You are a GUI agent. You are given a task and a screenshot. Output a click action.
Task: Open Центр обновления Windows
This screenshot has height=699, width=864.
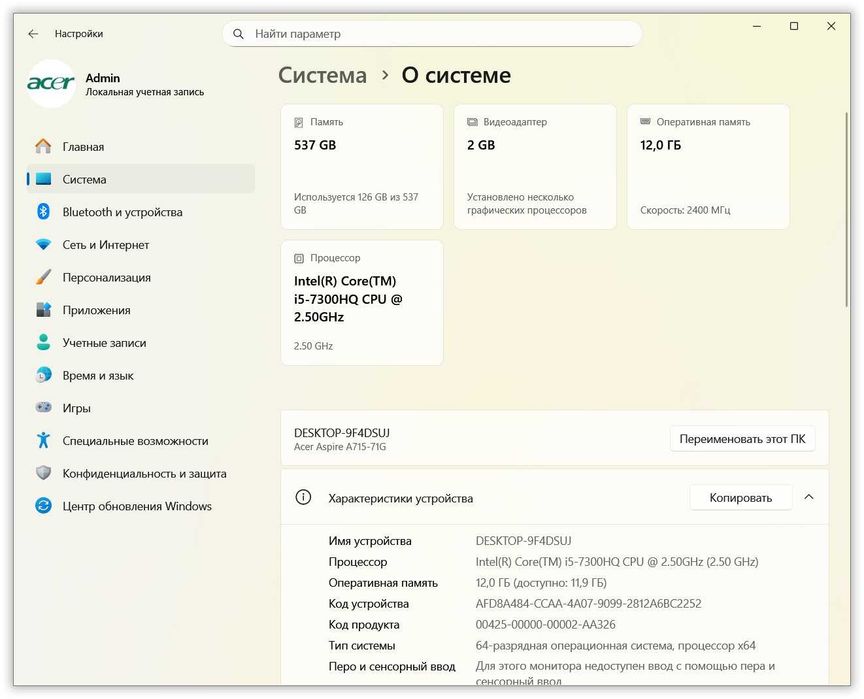[x=141, y=505]
